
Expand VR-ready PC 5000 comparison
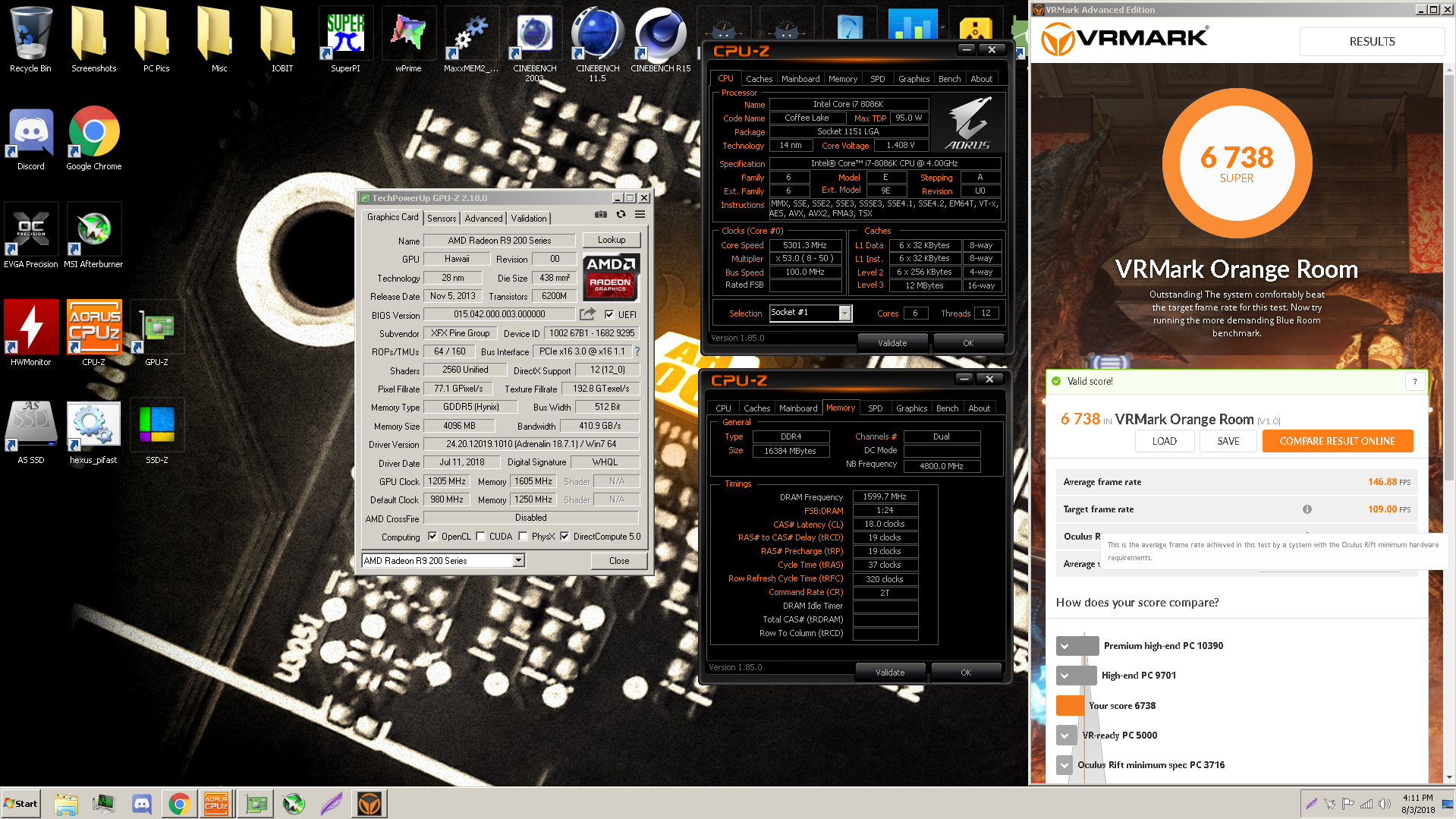[x=1064, y=736]
